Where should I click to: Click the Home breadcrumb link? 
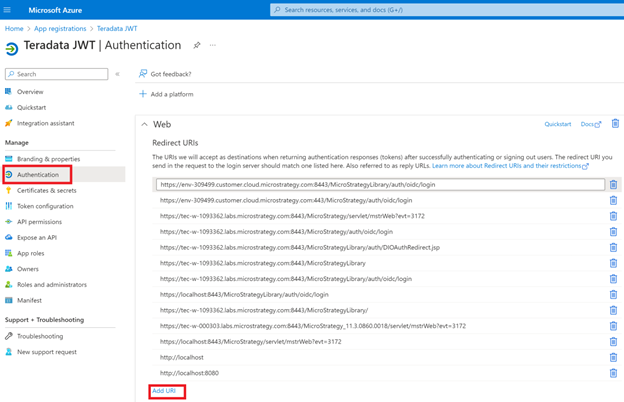14,29
